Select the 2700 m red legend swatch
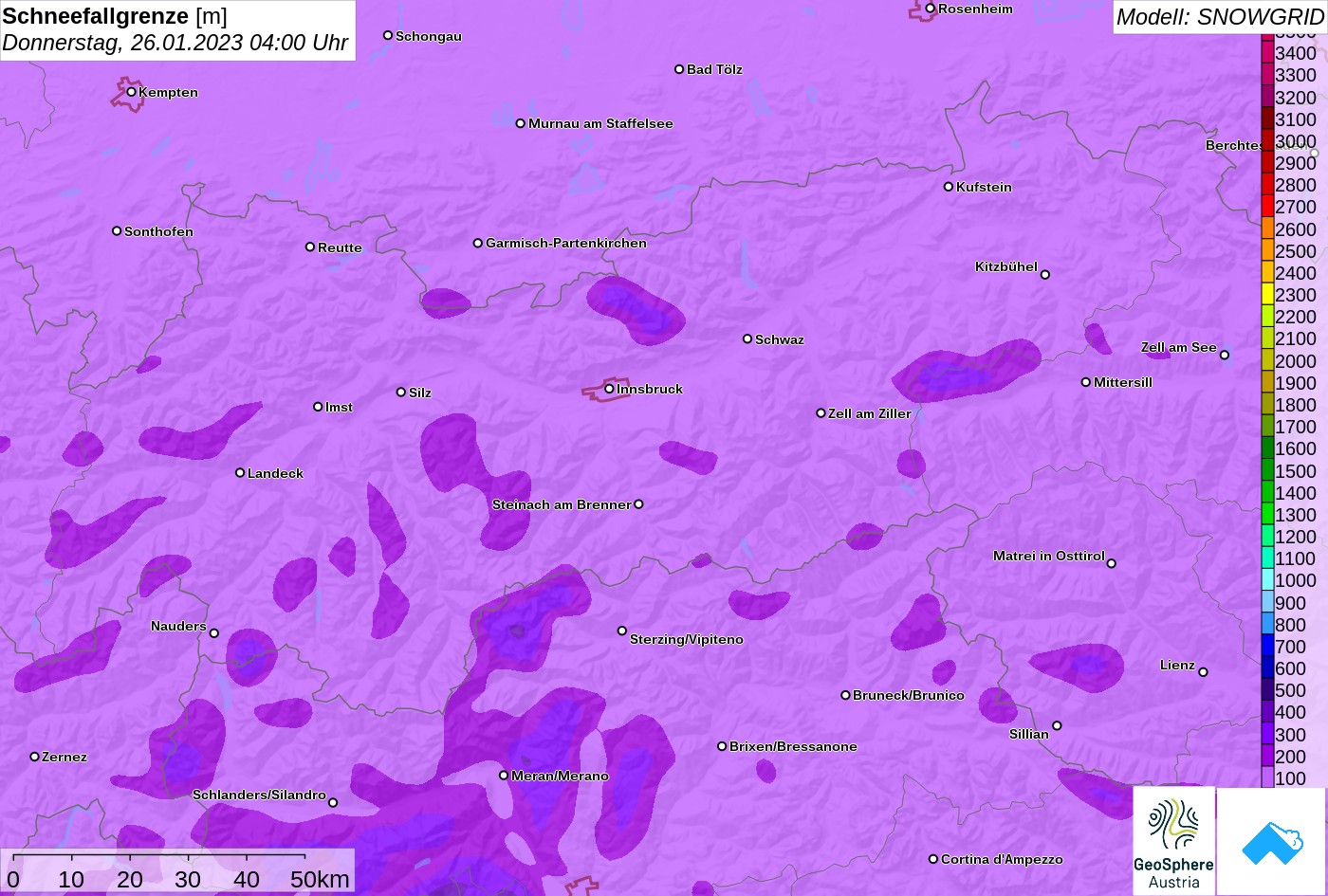 tap(1267, 207)
